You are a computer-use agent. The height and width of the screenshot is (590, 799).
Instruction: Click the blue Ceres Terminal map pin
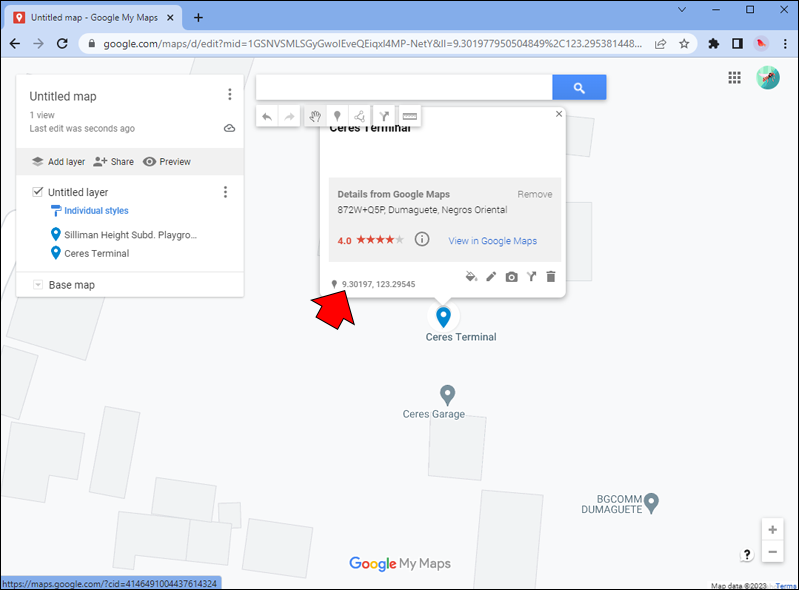[443, 317]
